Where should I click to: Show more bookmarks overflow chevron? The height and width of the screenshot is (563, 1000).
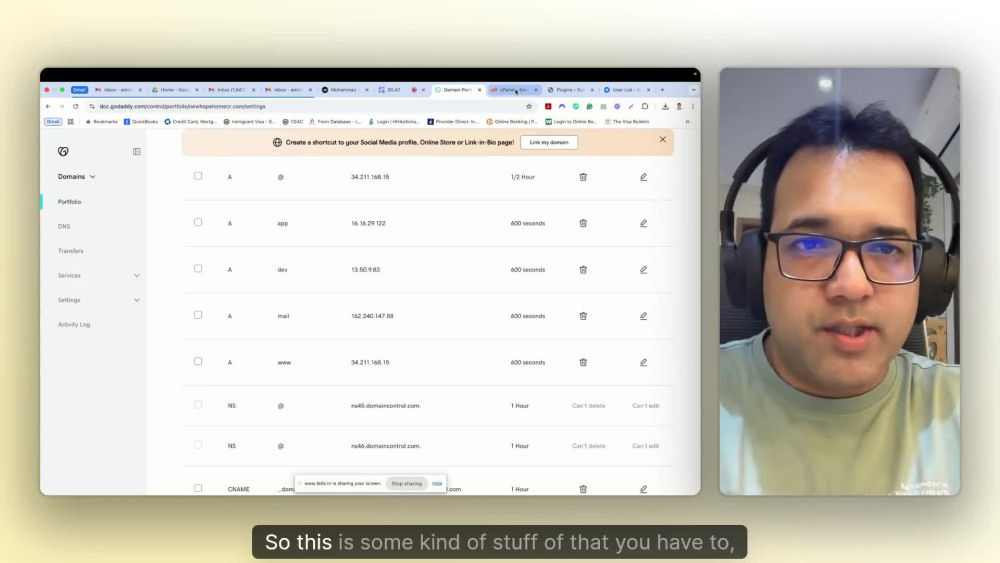(687, 122)
